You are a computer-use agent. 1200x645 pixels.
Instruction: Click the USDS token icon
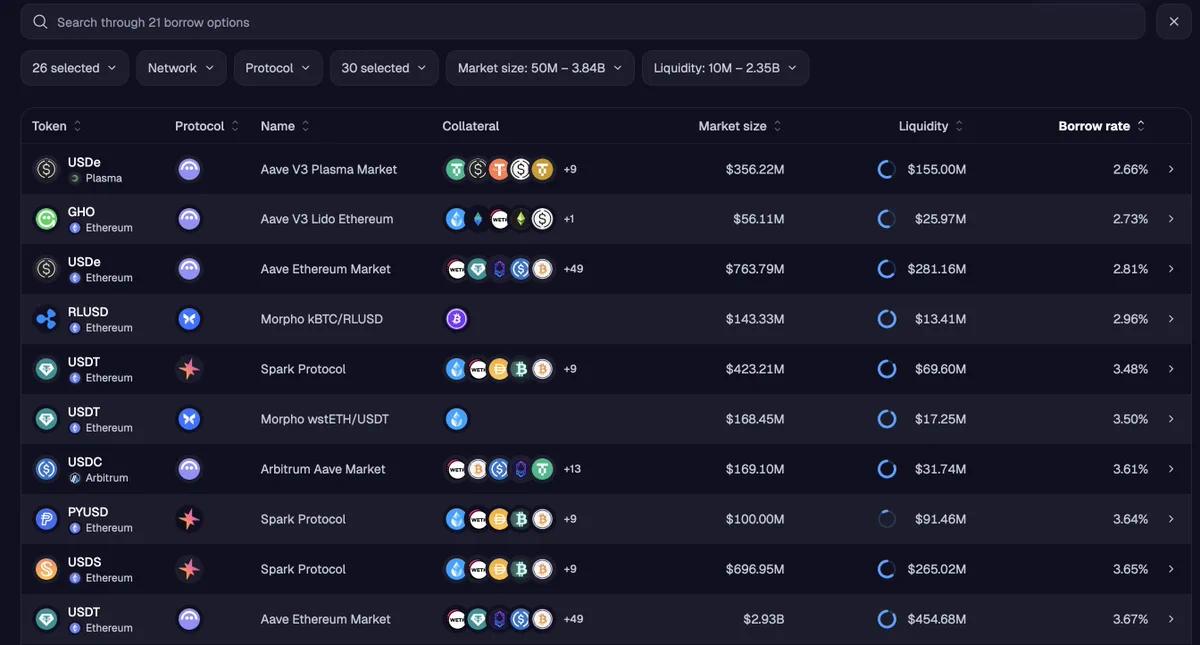point(46,569)
